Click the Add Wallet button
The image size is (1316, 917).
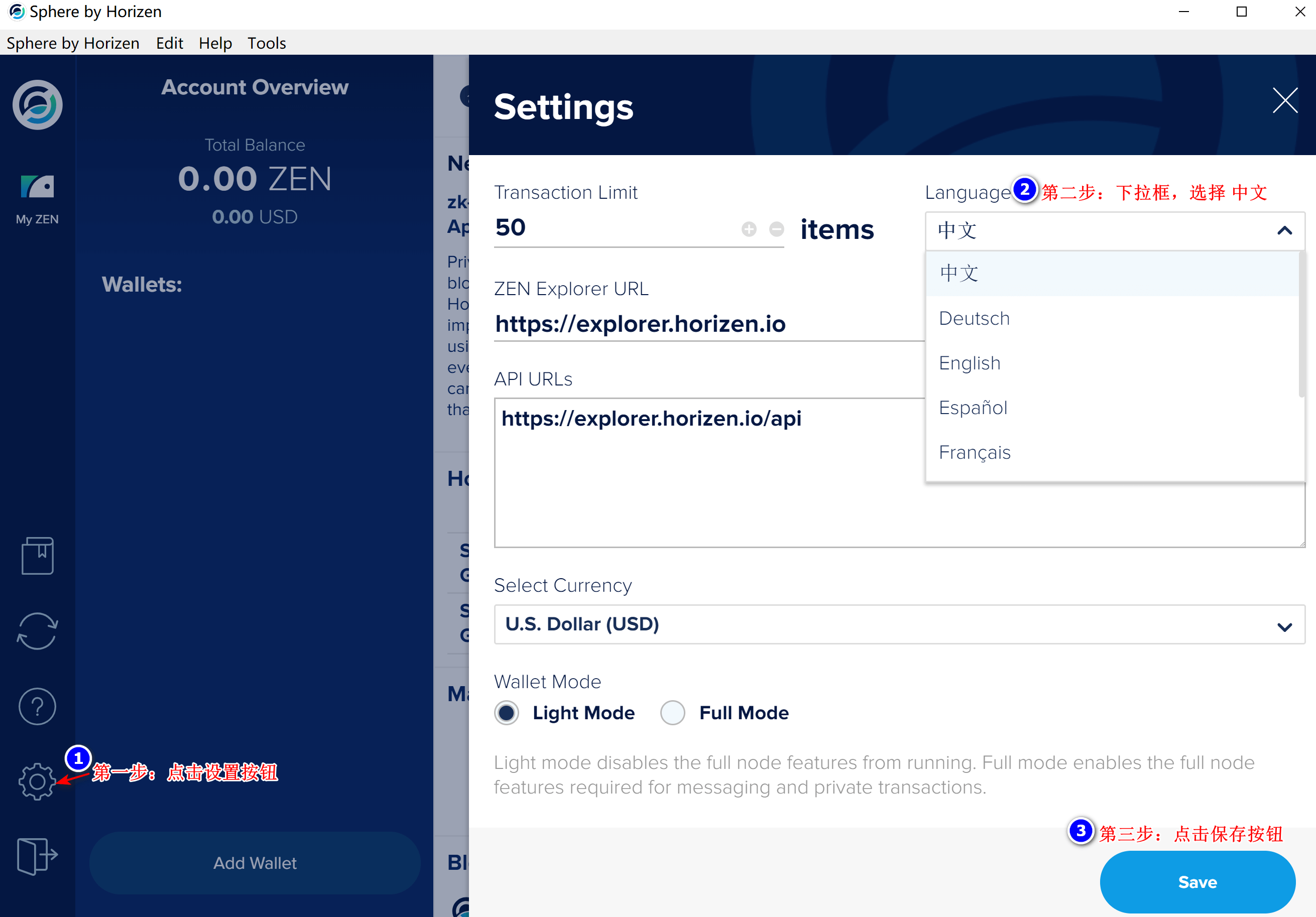255,863
